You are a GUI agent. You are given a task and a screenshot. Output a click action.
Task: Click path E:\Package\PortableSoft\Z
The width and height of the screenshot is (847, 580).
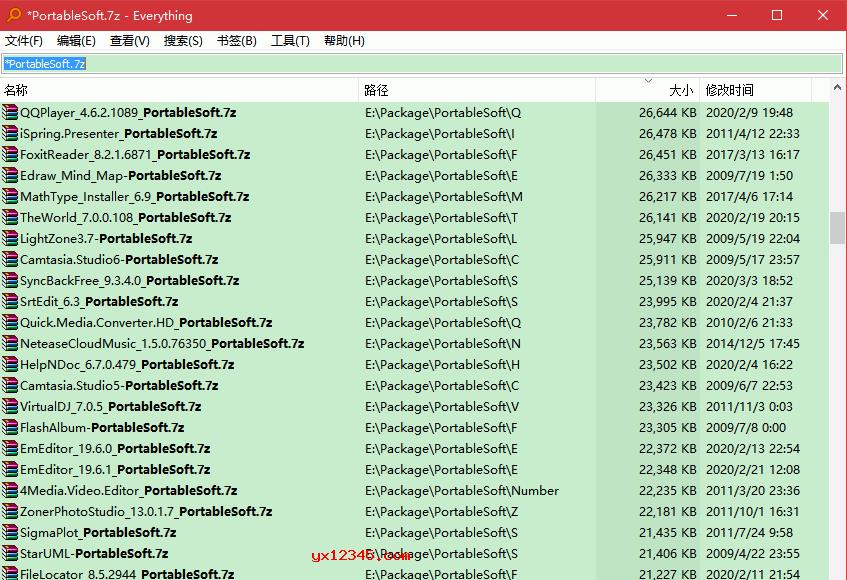coord(441,511)
